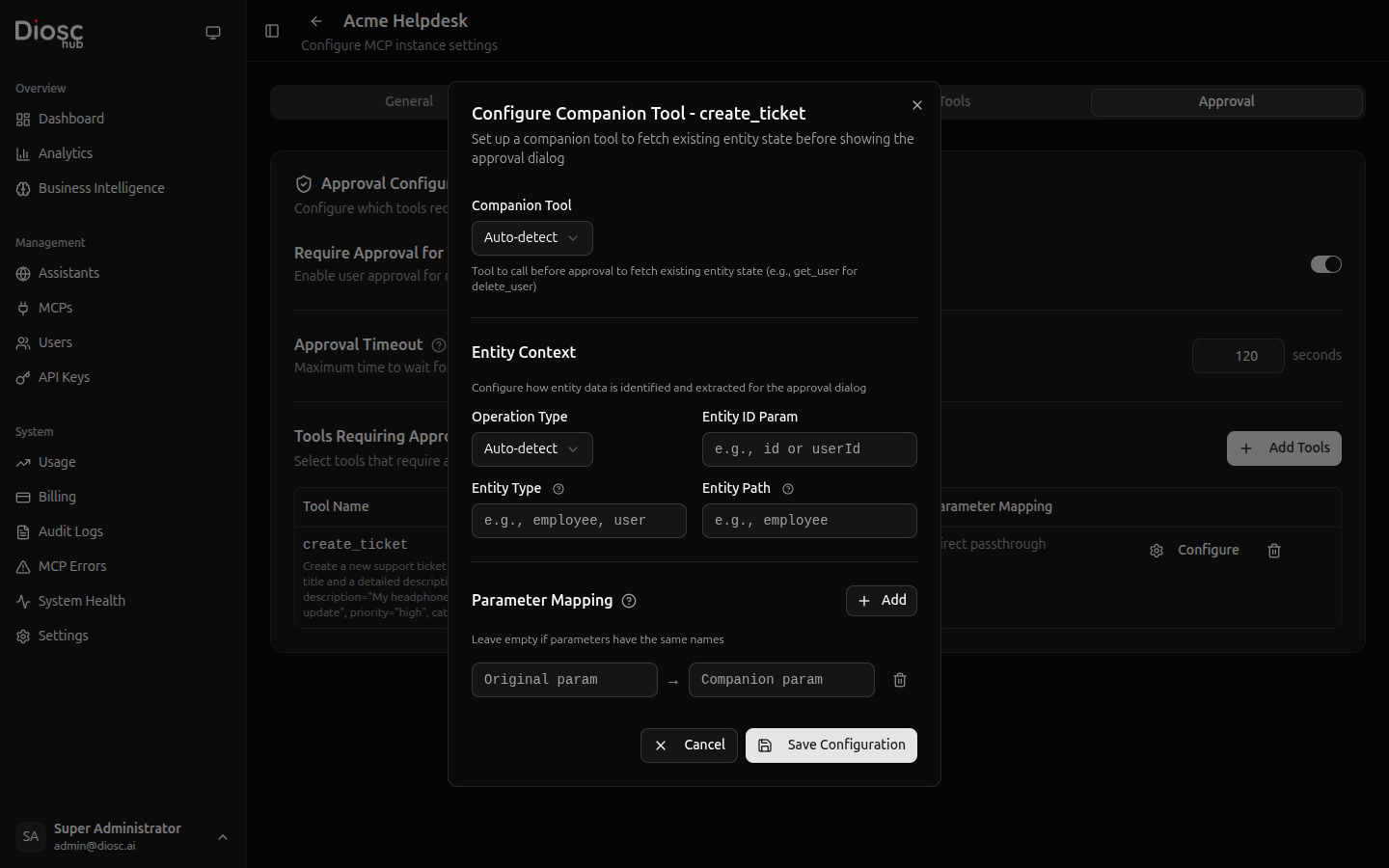1389x868 pixels.
Task: Click the back arrow next to Acme Helpdesk
Action: tap(316, 21)
